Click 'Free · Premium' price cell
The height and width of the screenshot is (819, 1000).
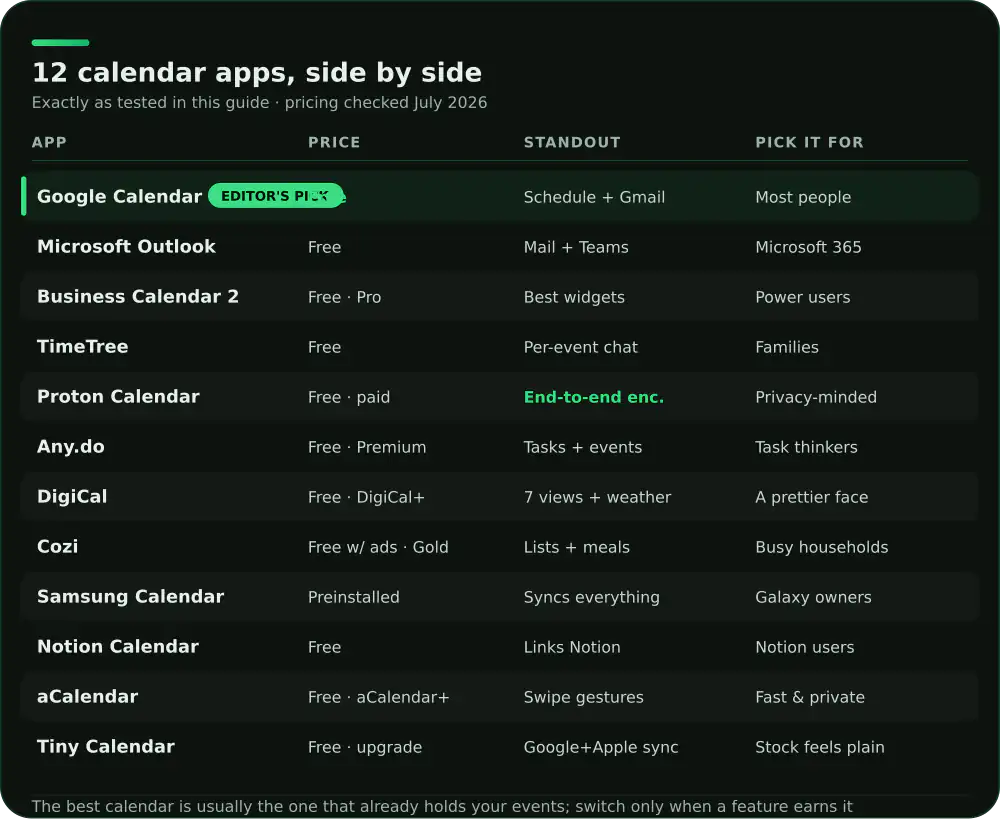point(367,447)
